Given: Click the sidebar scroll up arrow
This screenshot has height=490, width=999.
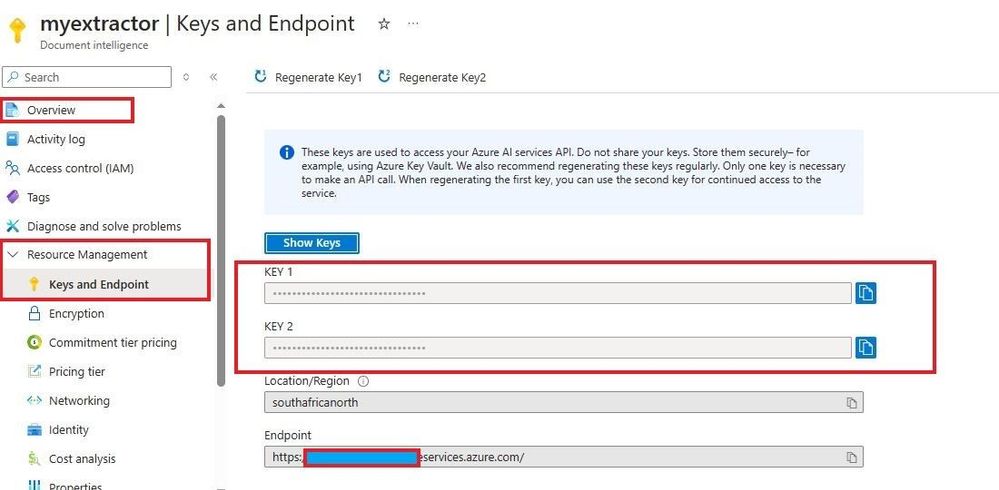Looking at the screenshot, I should 221,105.
